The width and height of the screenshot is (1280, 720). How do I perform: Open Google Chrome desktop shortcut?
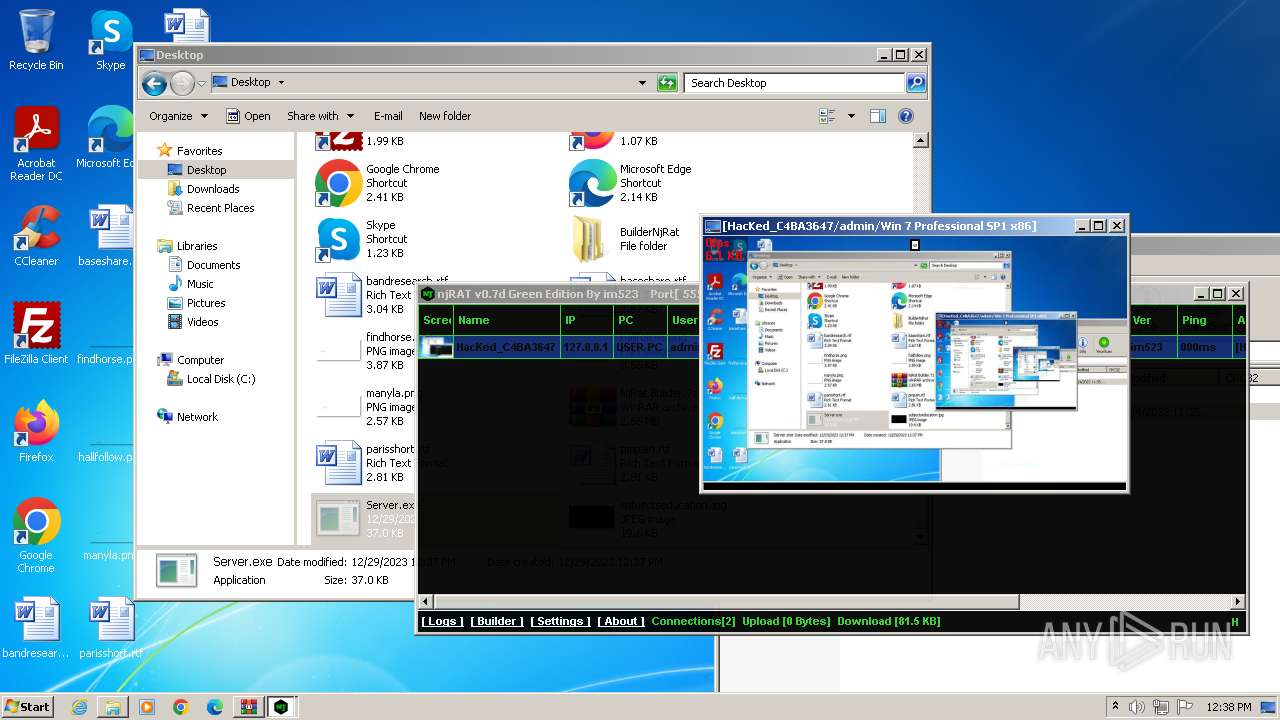click(36, 535)
